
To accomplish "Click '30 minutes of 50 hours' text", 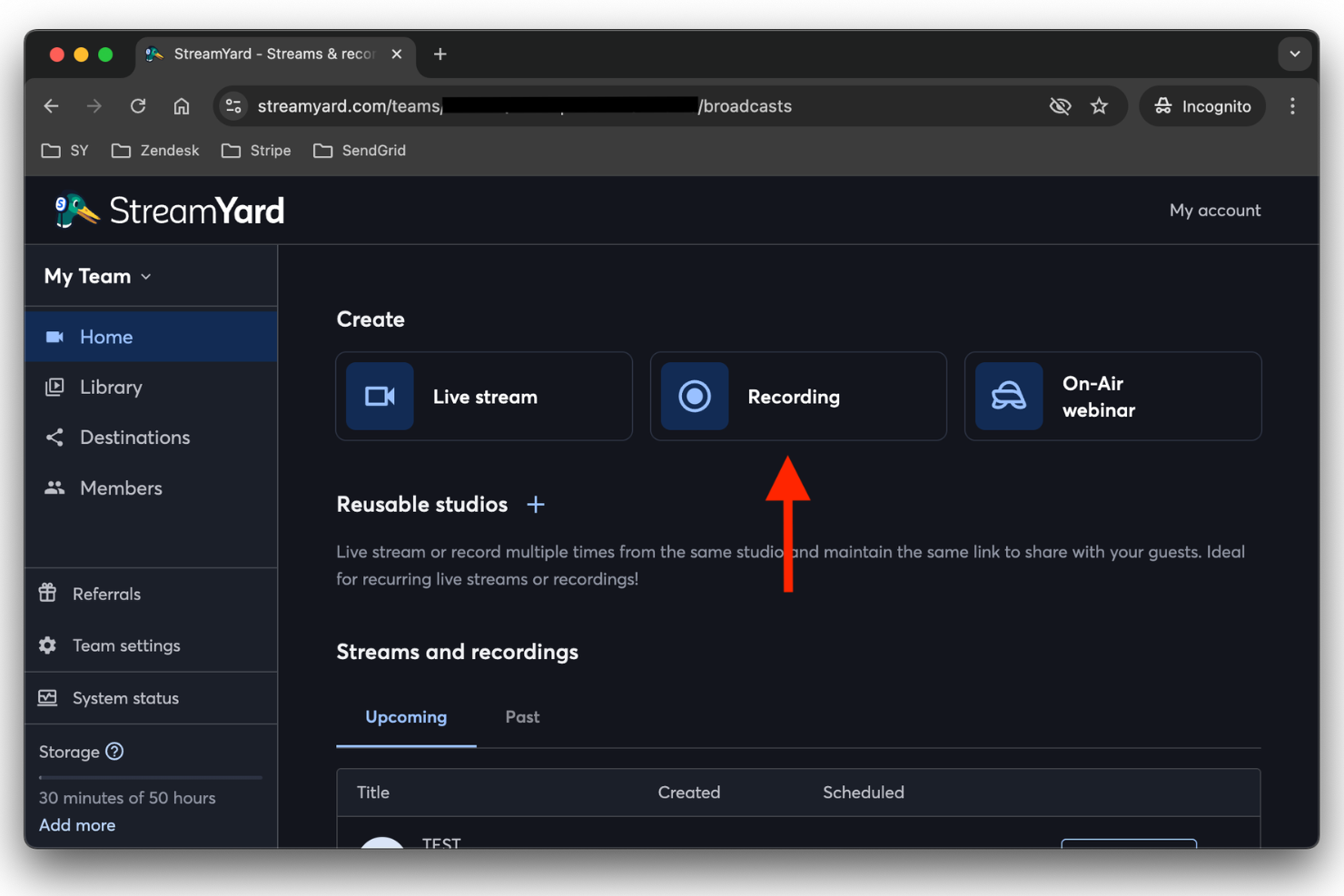I will point(127,798).
